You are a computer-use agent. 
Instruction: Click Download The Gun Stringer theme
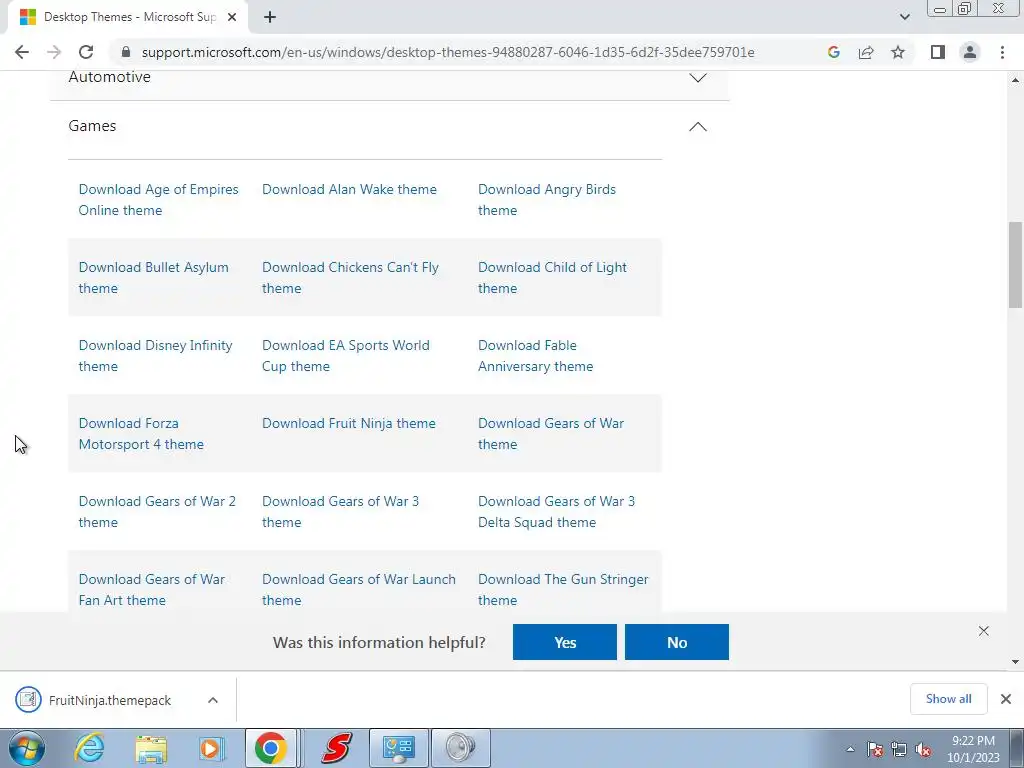point(563,590)
